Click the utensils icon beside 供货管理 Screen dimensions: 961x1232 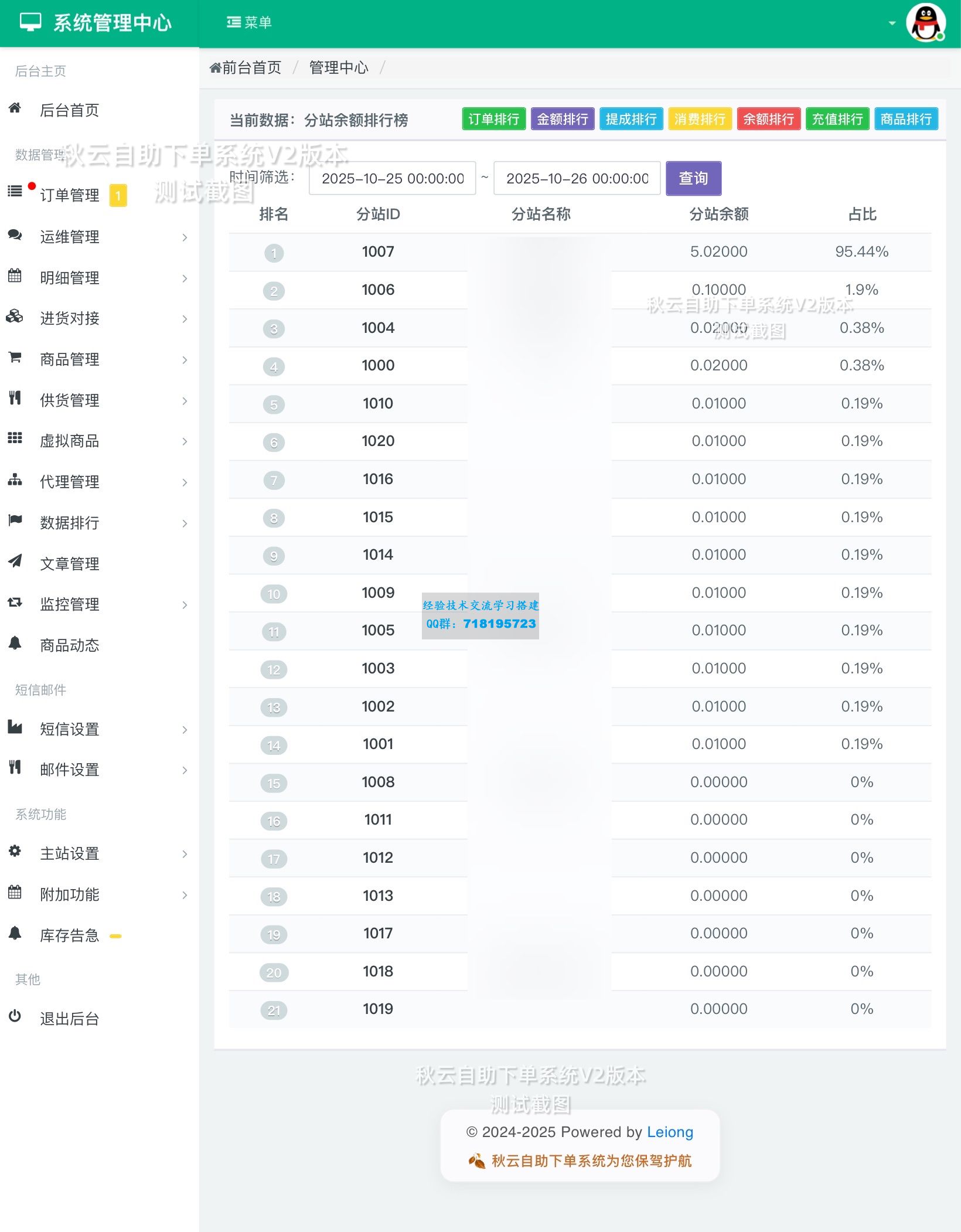[x=15, y=400]
